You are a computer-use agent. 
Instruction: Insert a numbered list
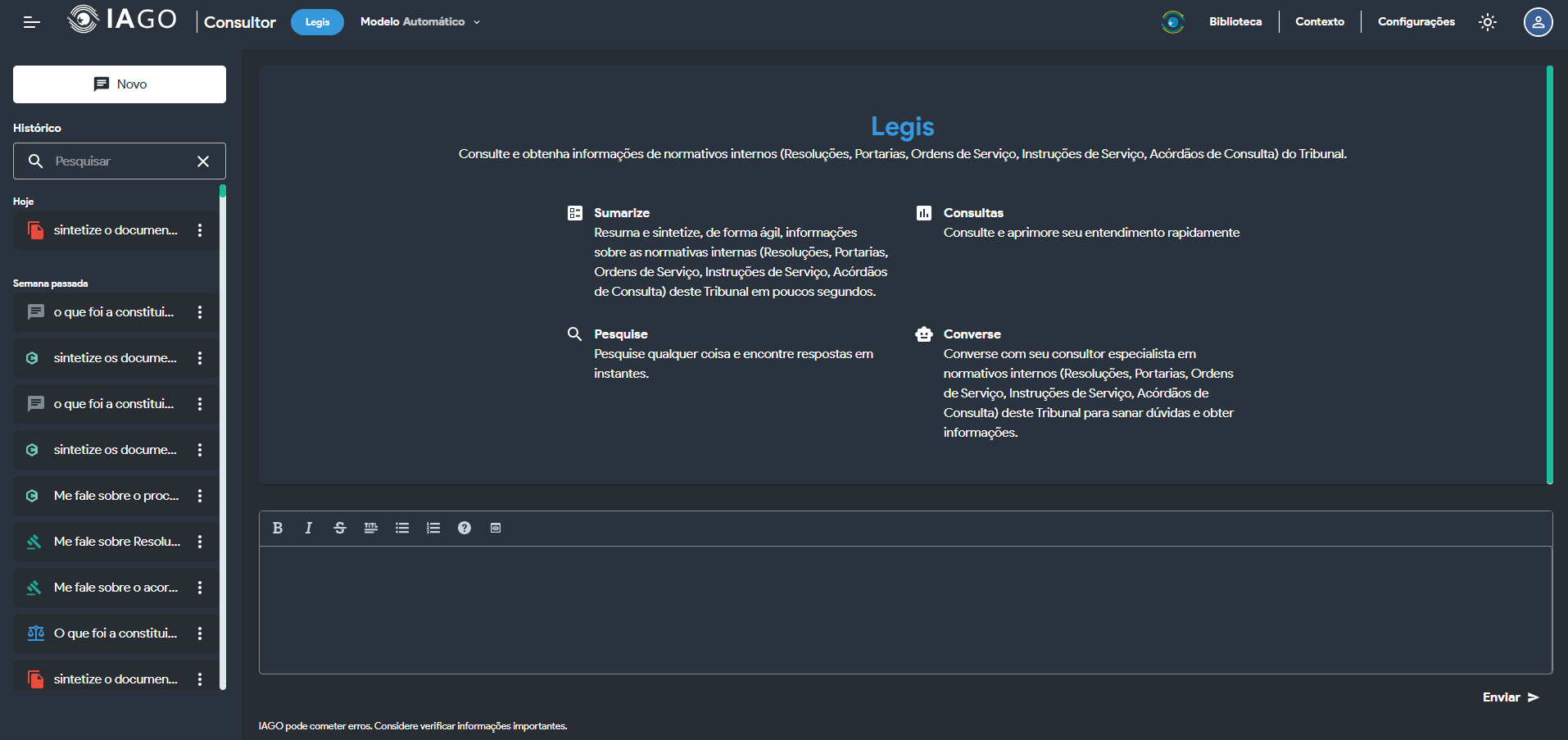coord(433,529)
